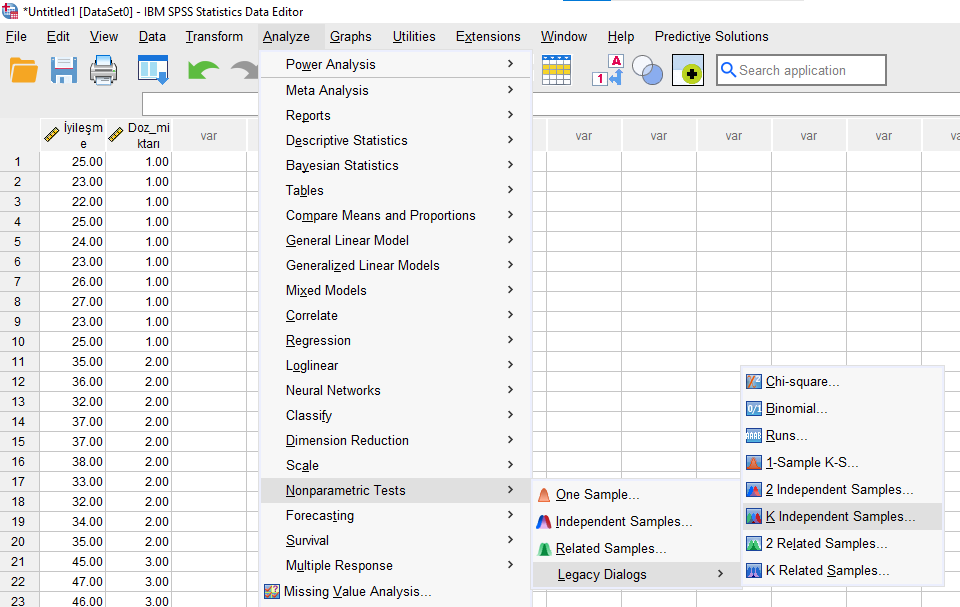Expand the Survival submenu
The height and width of the screenshot is (607, 960).
510,540
